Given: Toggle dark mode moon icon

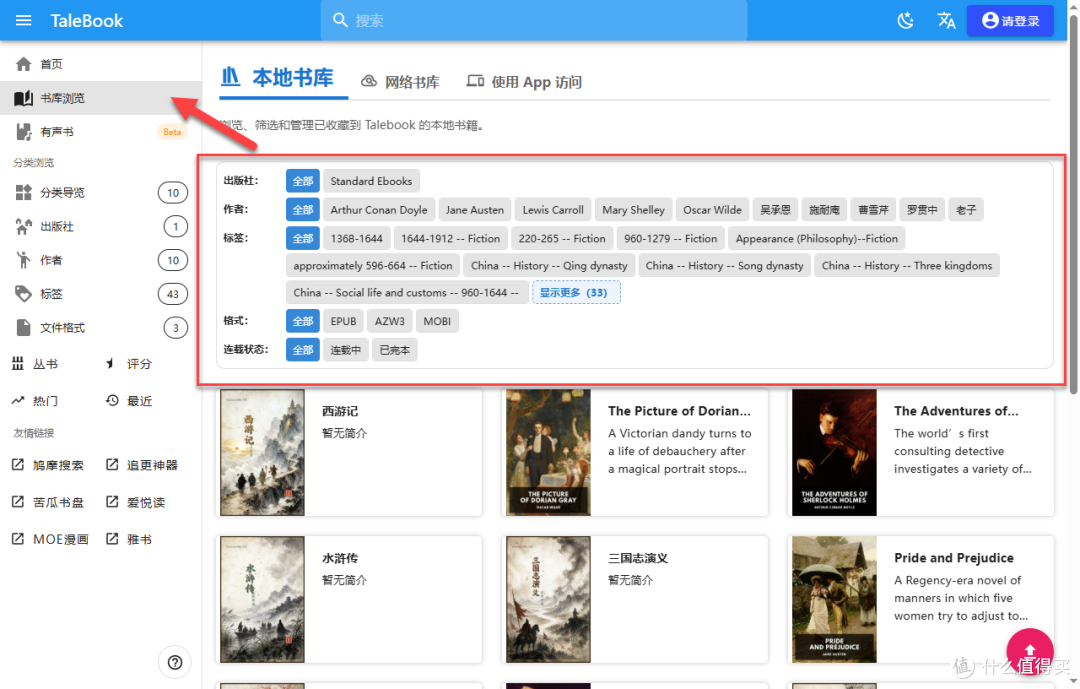Looking at the screenshot, I should (905, 21).
